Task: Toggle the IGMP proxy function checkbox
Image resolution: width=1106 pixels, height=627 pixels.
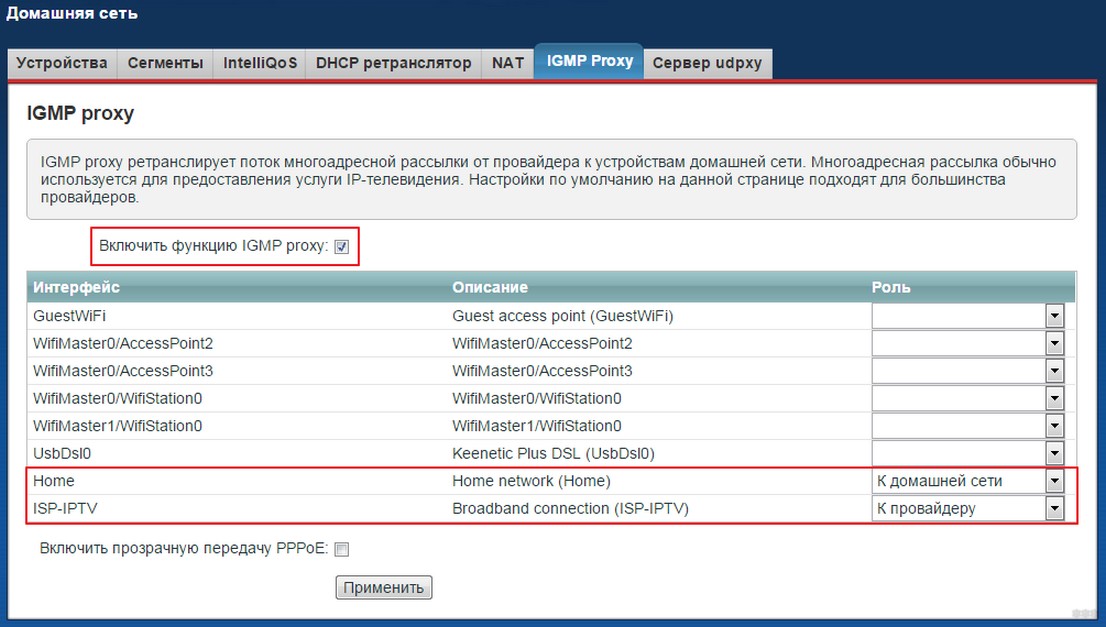Action: pos(342,247)
